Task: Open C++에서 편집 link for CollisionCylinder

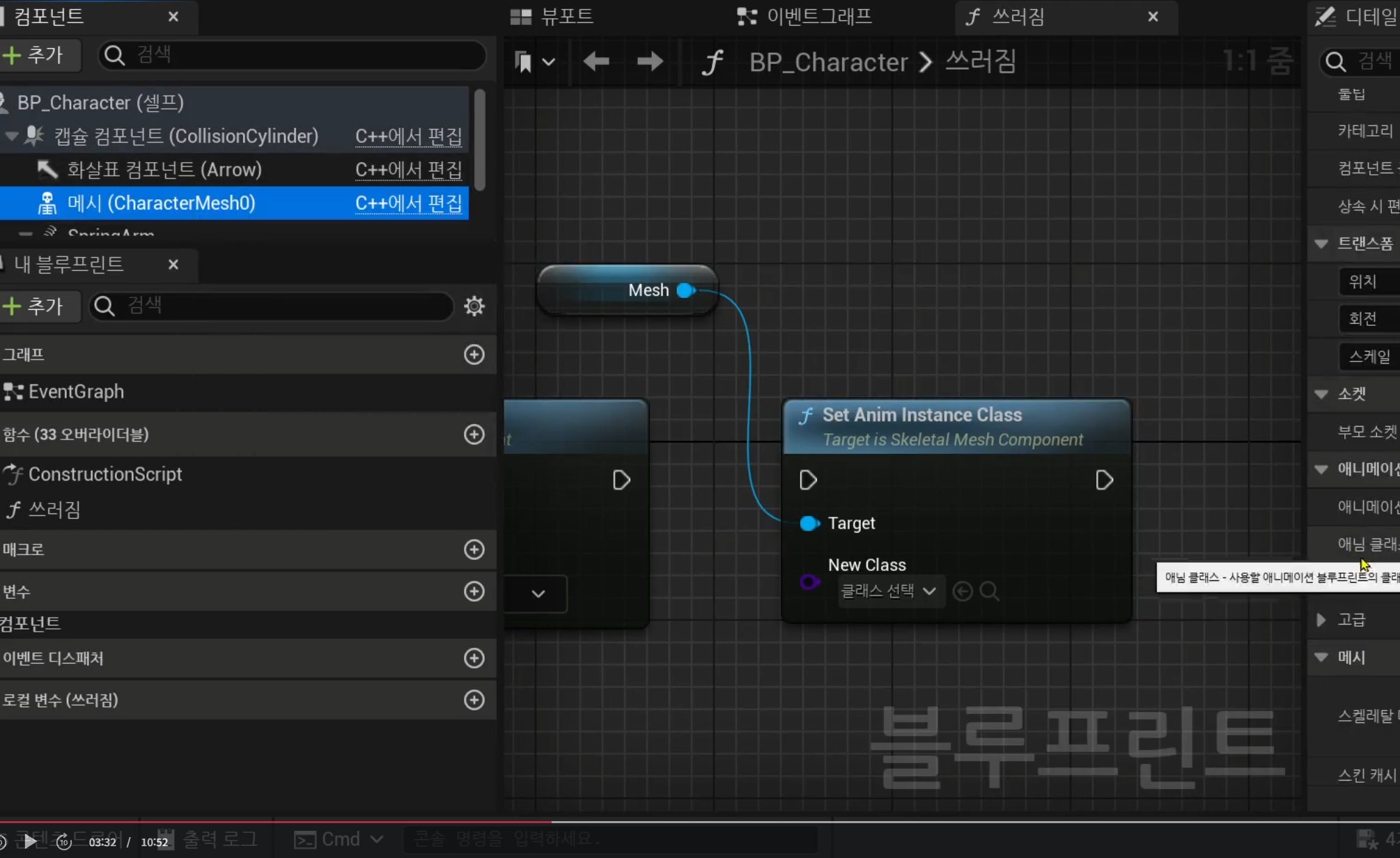Action: 408,136
